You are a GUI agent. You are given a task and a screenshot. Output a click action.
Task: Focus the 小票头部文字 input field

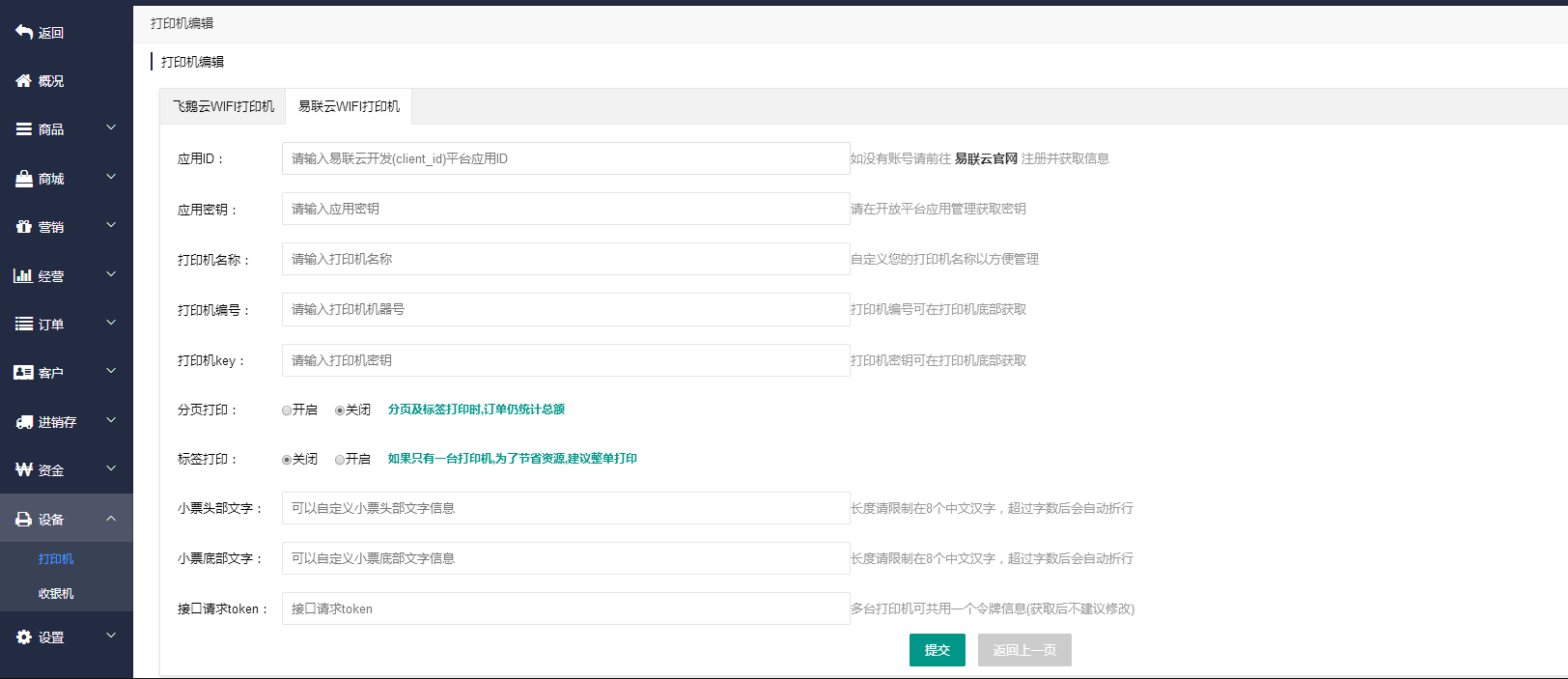click(x=566, y=508)
